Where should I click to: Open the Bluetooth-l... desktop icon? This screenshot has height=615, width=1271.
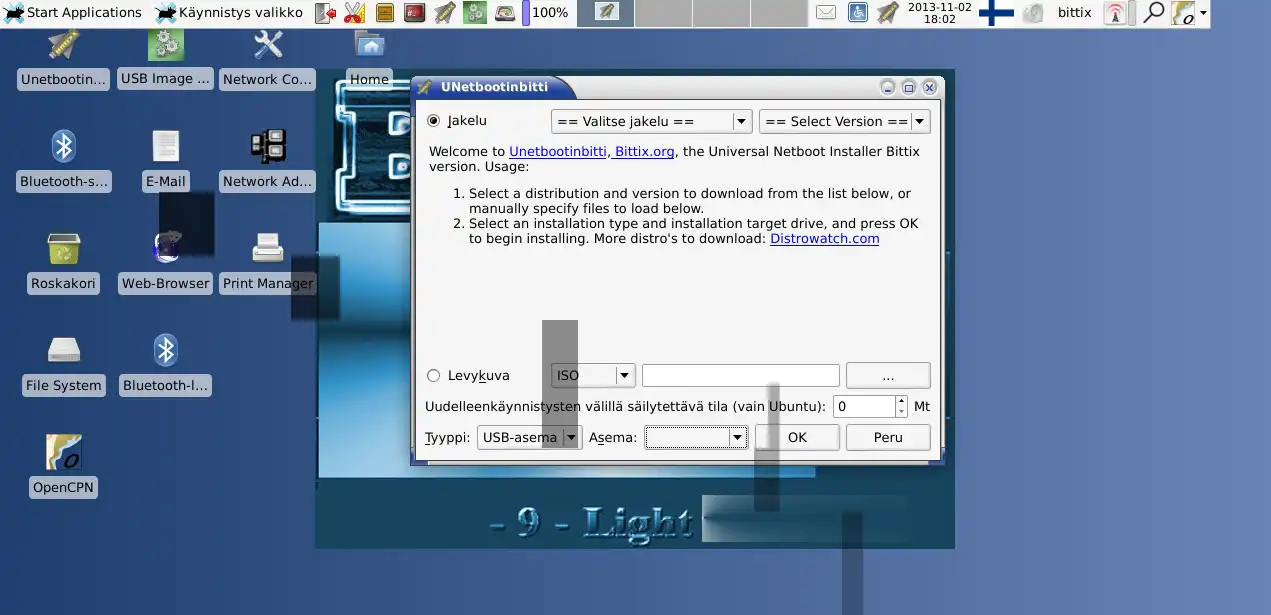(x=165, y=366)
